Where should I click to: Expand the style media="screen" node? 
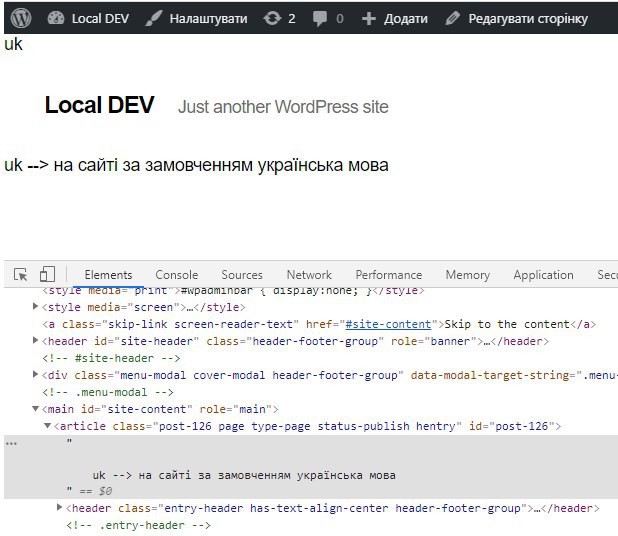click(x=35, y=306)
